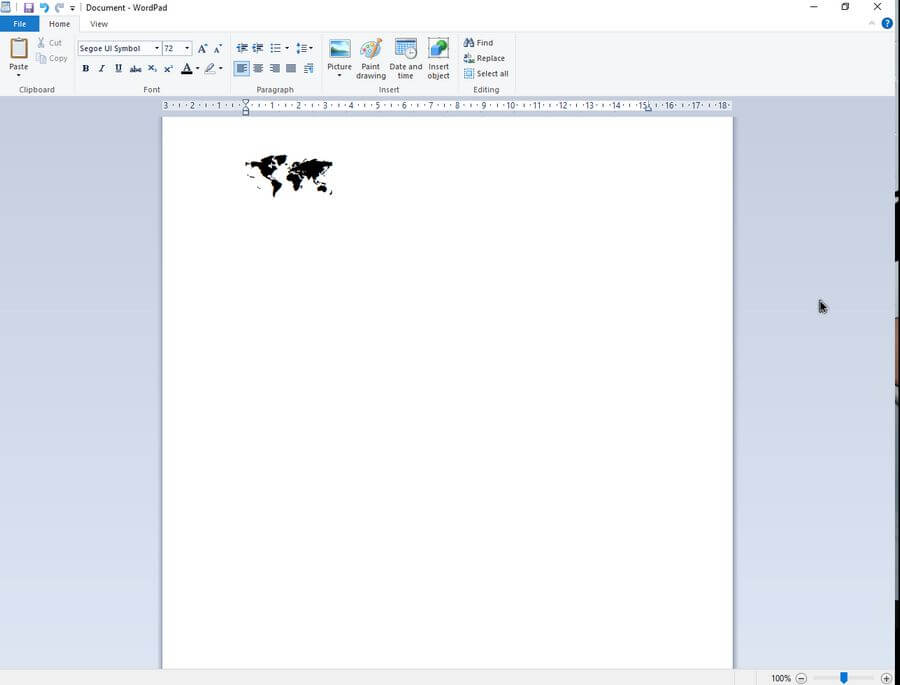Grow the font size
Image resolution: width=900 pixels, height=685 pixels.
(202, 48)
